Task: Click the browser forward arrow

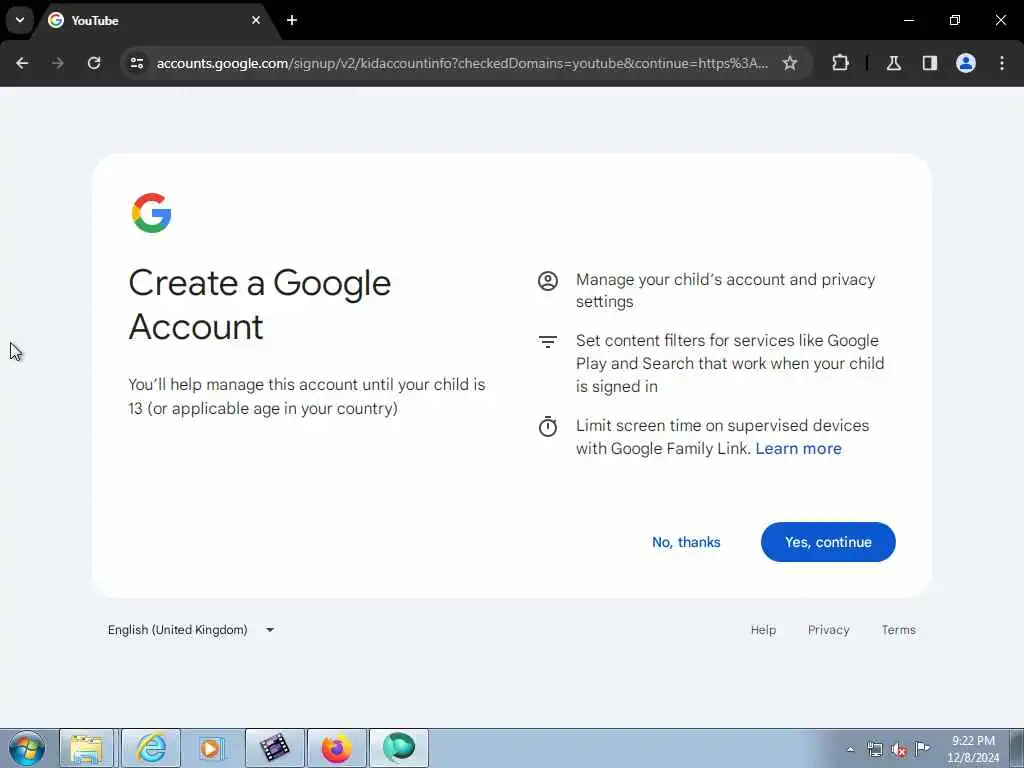Action: (x=58, y=63)
